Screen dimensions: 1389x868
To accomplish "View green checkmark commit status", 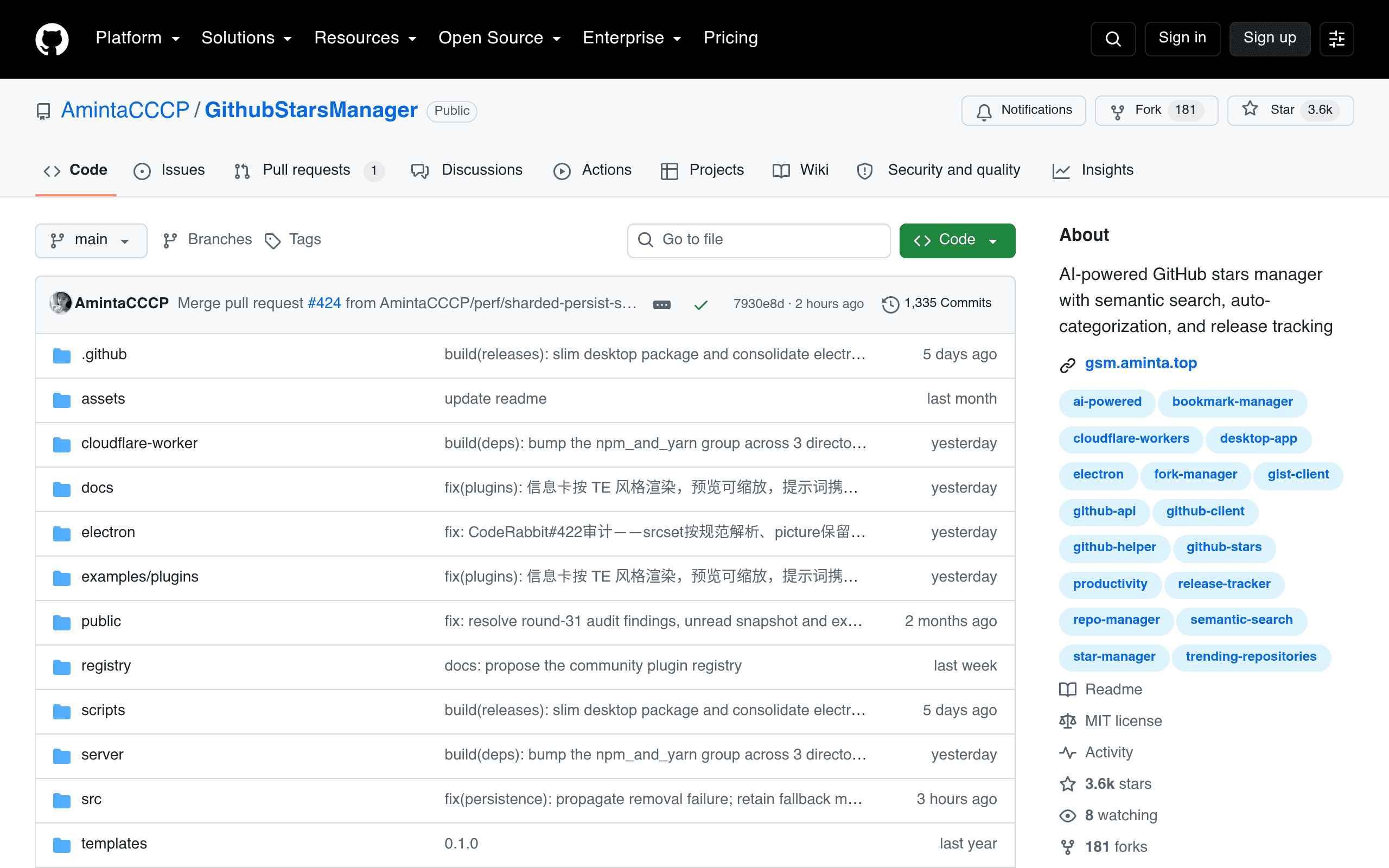I will coord(701,304).
